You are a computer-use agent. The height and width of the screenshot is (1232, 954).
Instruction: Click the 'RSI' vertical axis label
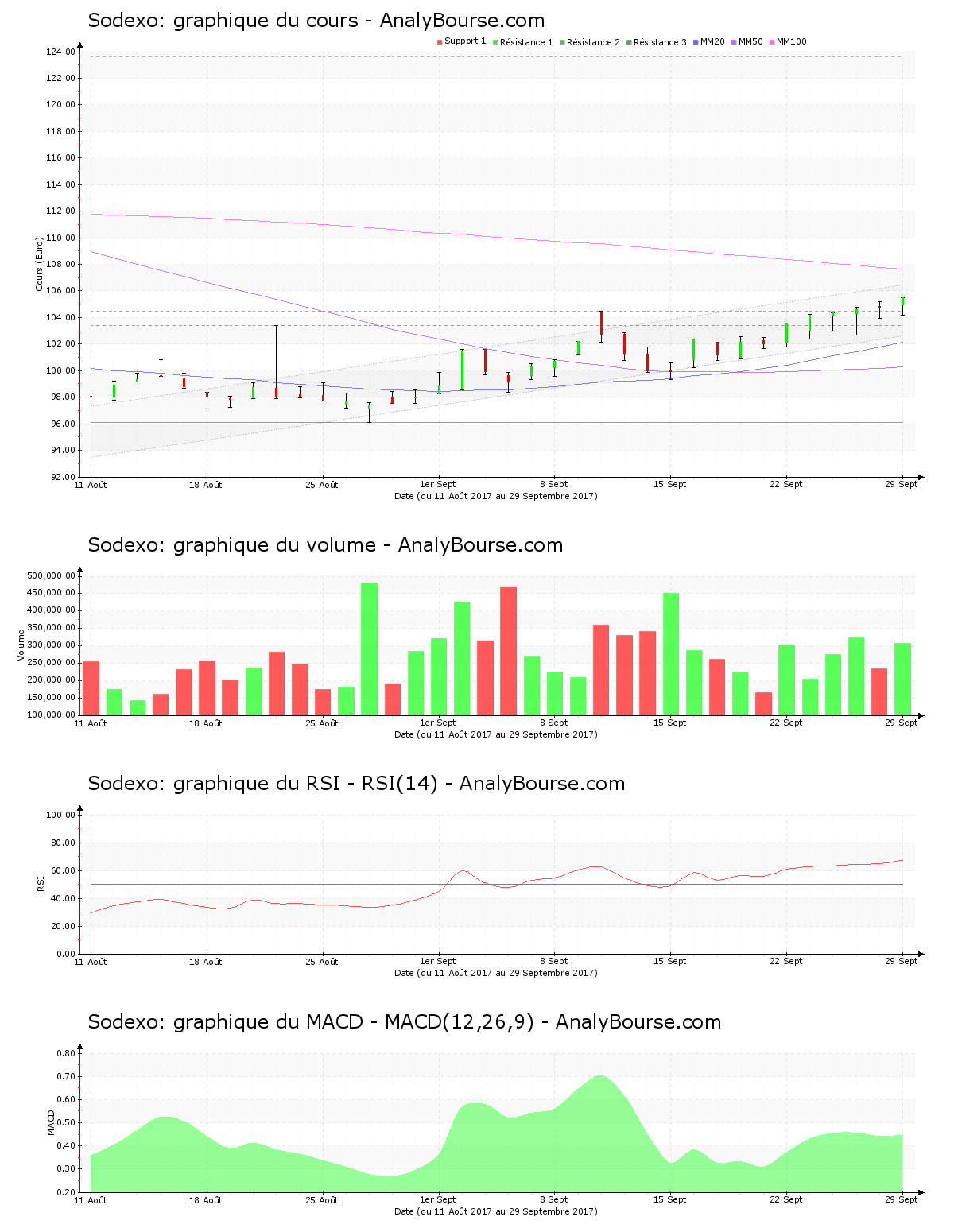(x=41, y=883)
